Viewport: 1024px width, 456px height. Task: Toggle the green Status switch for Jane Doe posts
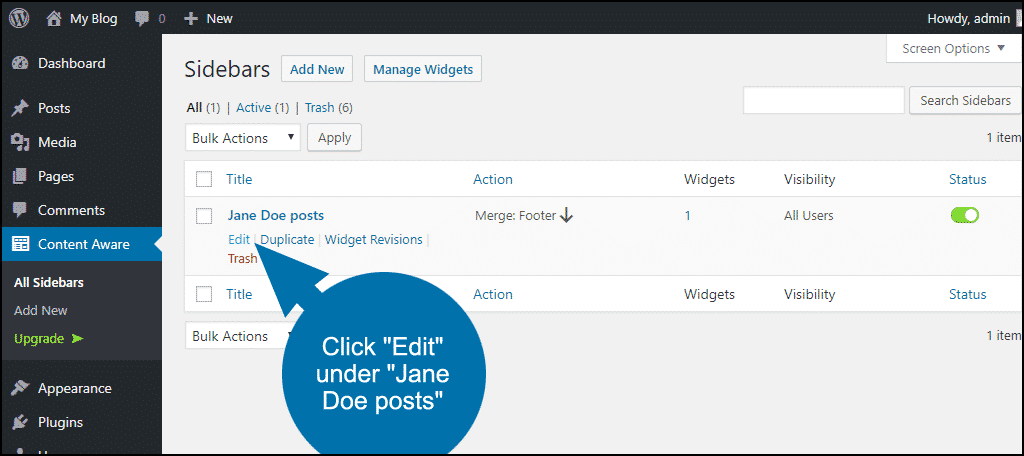(x=965, y=215)
